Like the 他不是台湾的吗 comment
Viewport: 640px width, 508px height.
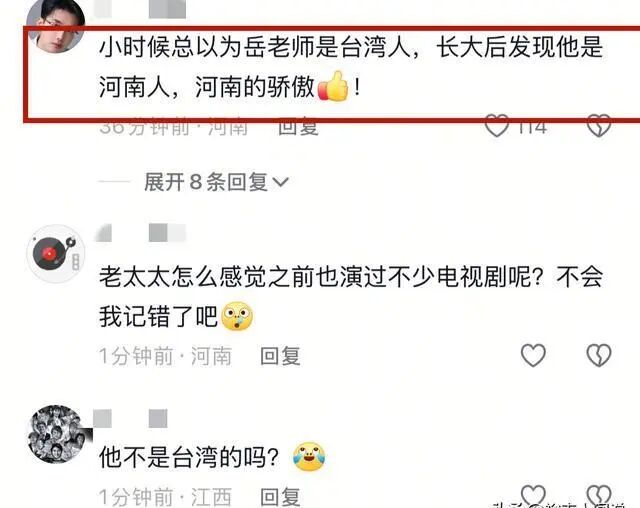pyautogui.click(x=533, y=495)
